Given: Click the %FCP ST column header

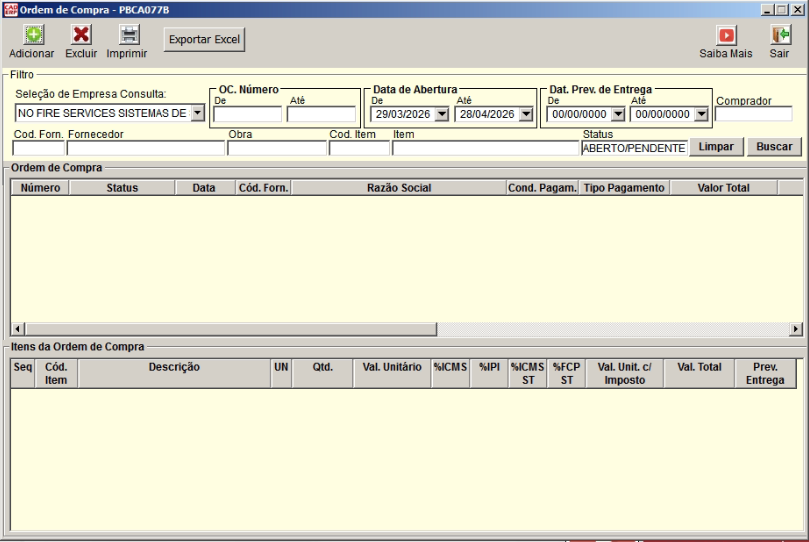Looking at the screenshot, I should tap(567, 373).
